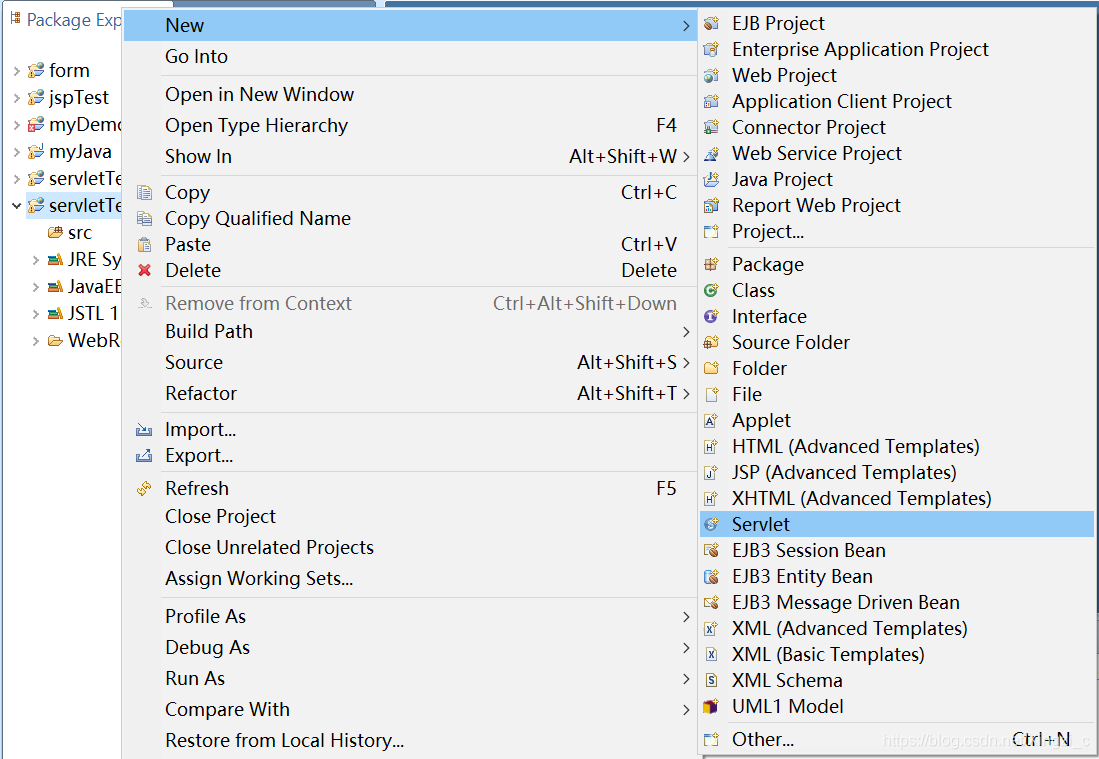The image size is (1099, 759).
Task: Click the EJB3 Session Bean icon
Action: point(711,550)
